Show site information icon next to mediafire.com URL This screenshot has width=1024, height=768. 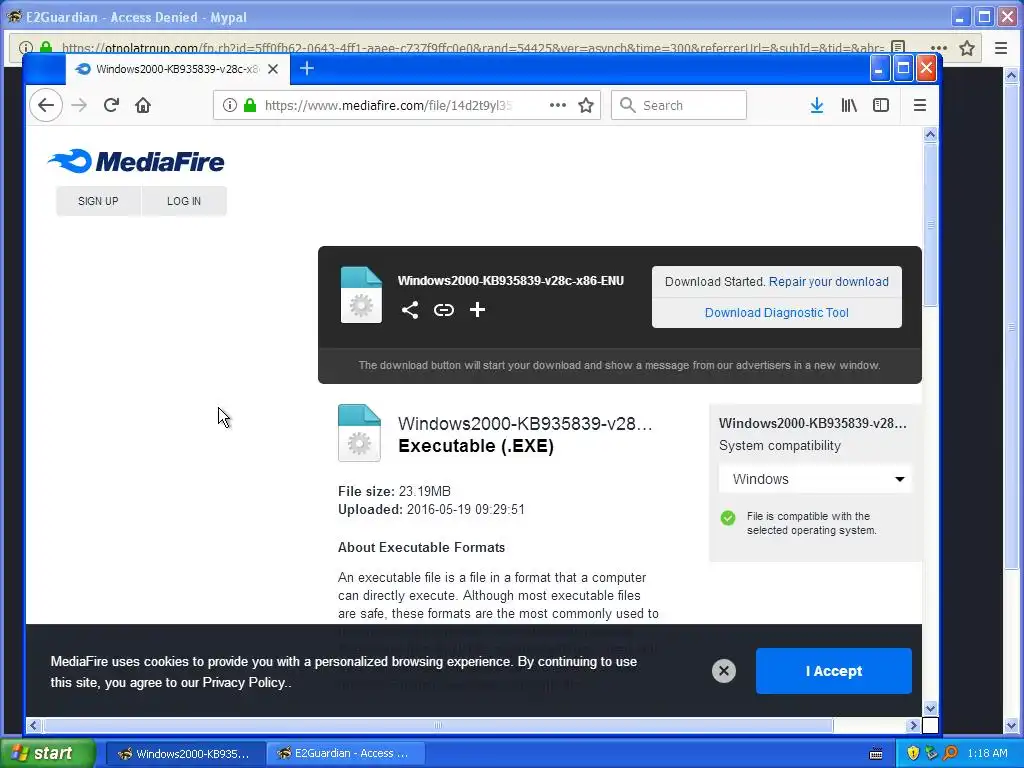pos(229,105)
